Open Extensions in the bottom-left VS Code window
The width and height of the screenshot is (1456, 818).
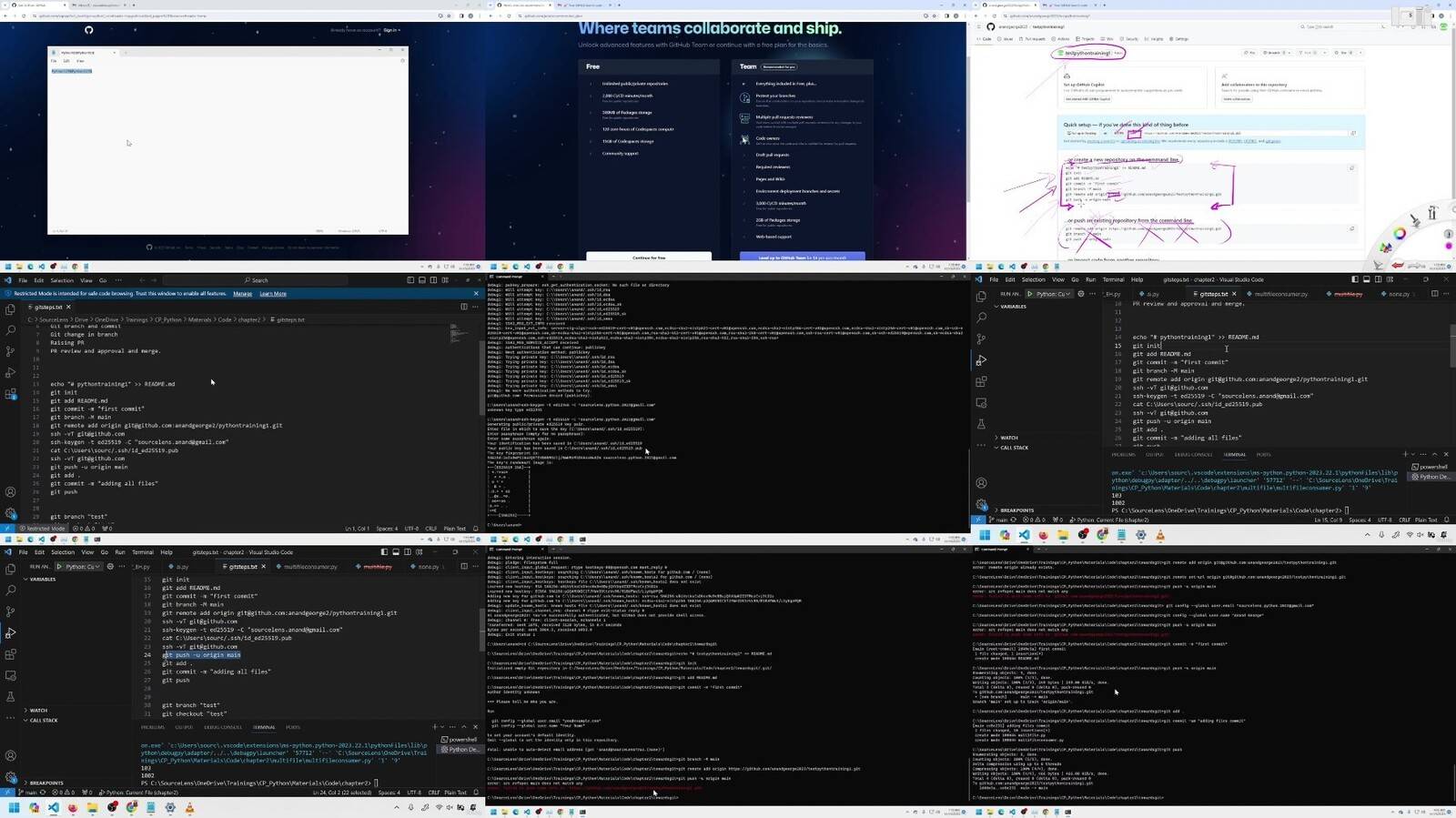10,654
